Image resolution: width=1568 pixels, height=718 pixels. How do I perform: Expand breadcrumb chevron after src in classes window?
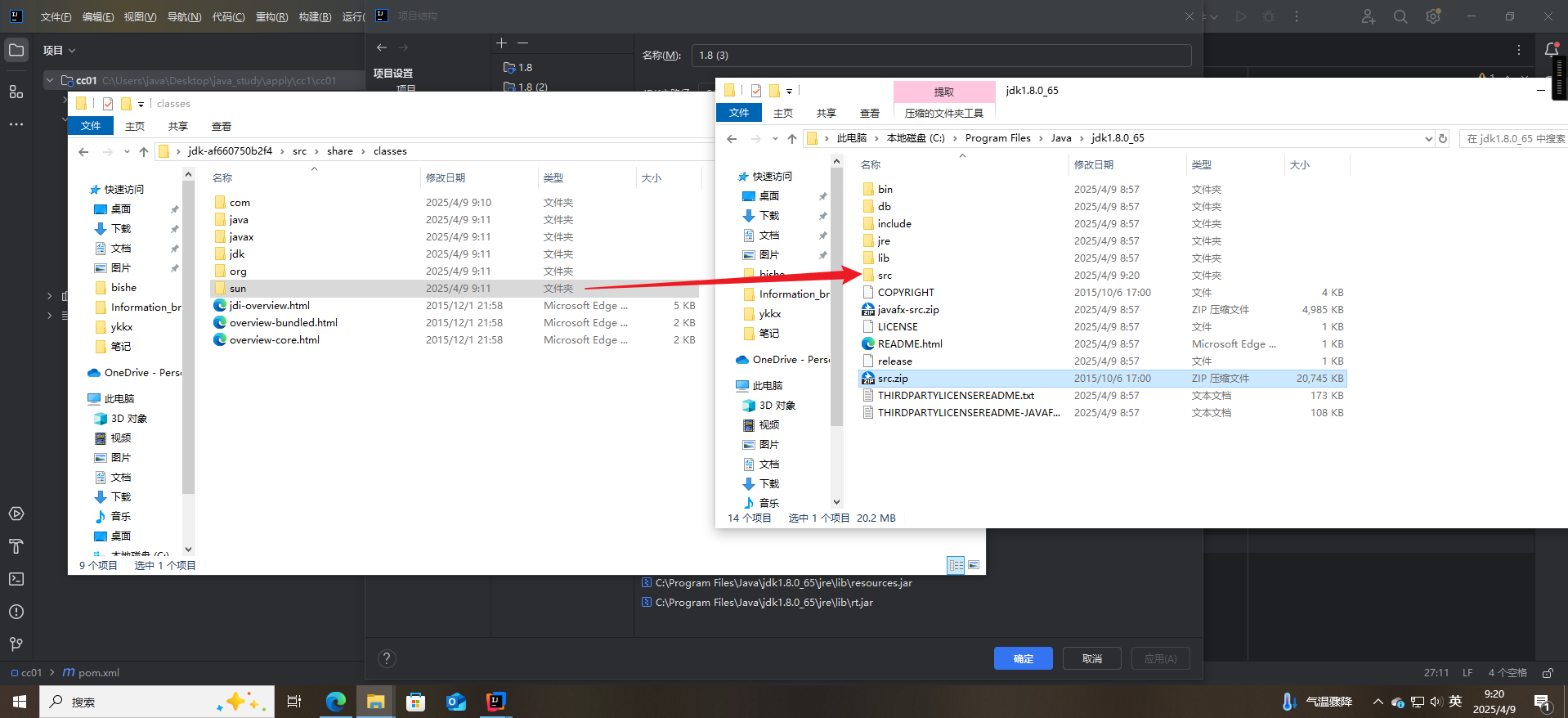pos(317,151)
